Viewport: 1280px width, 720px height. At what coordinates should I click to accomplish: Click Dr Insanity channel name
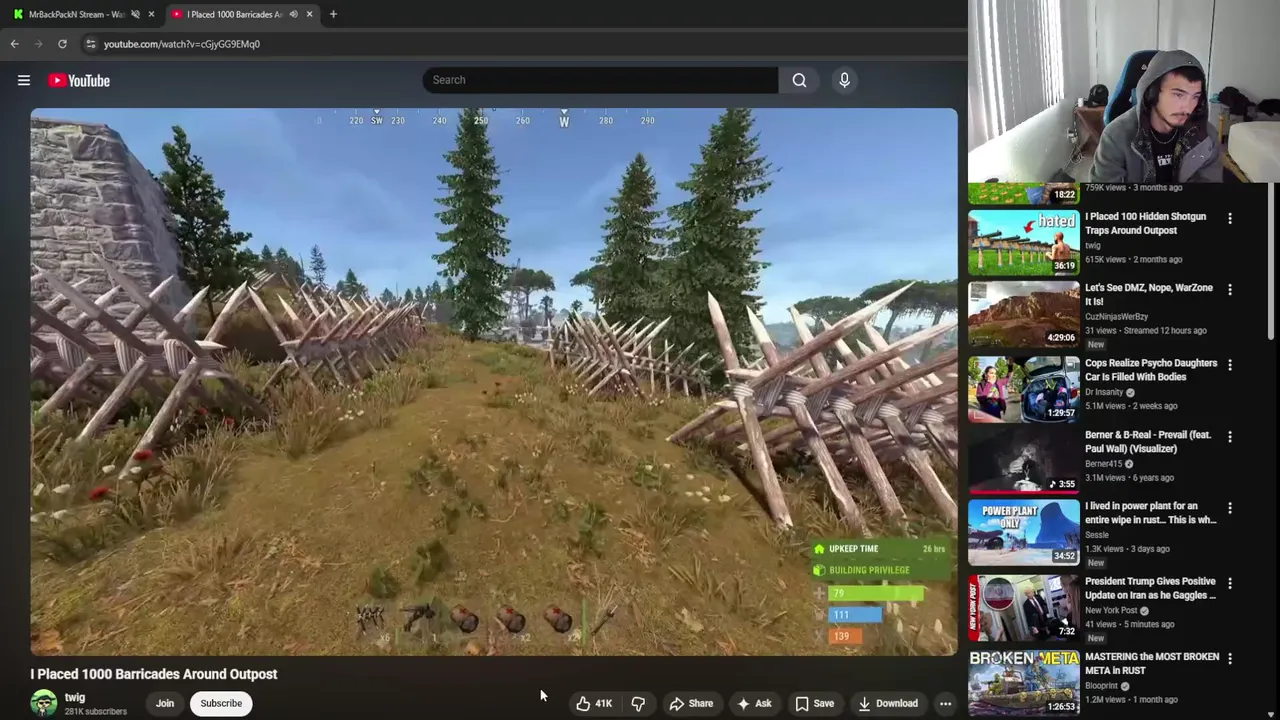pos(1105,392)
